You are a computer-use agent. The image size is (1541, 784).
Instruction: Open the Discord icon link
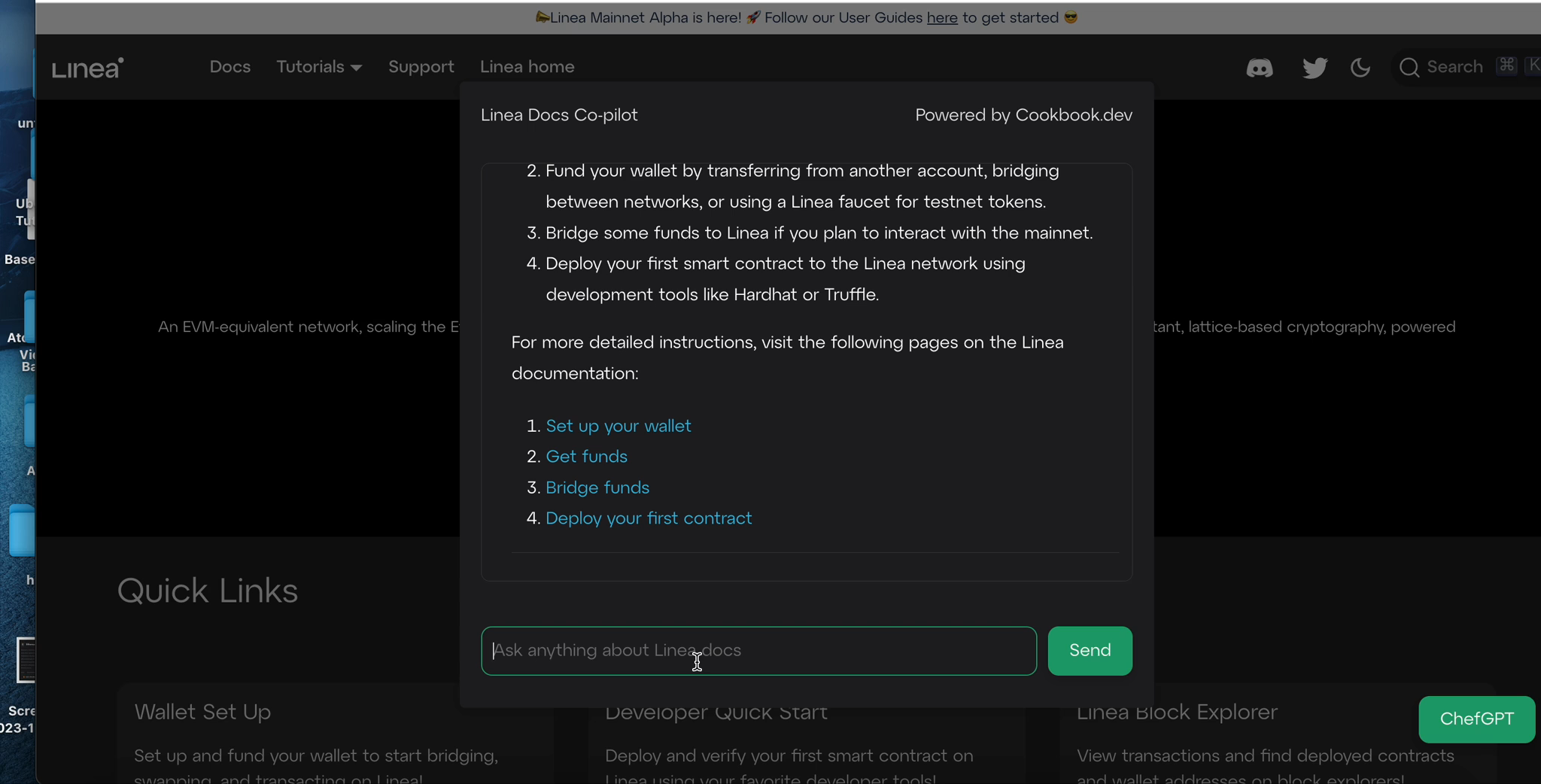click(1260, 68)
